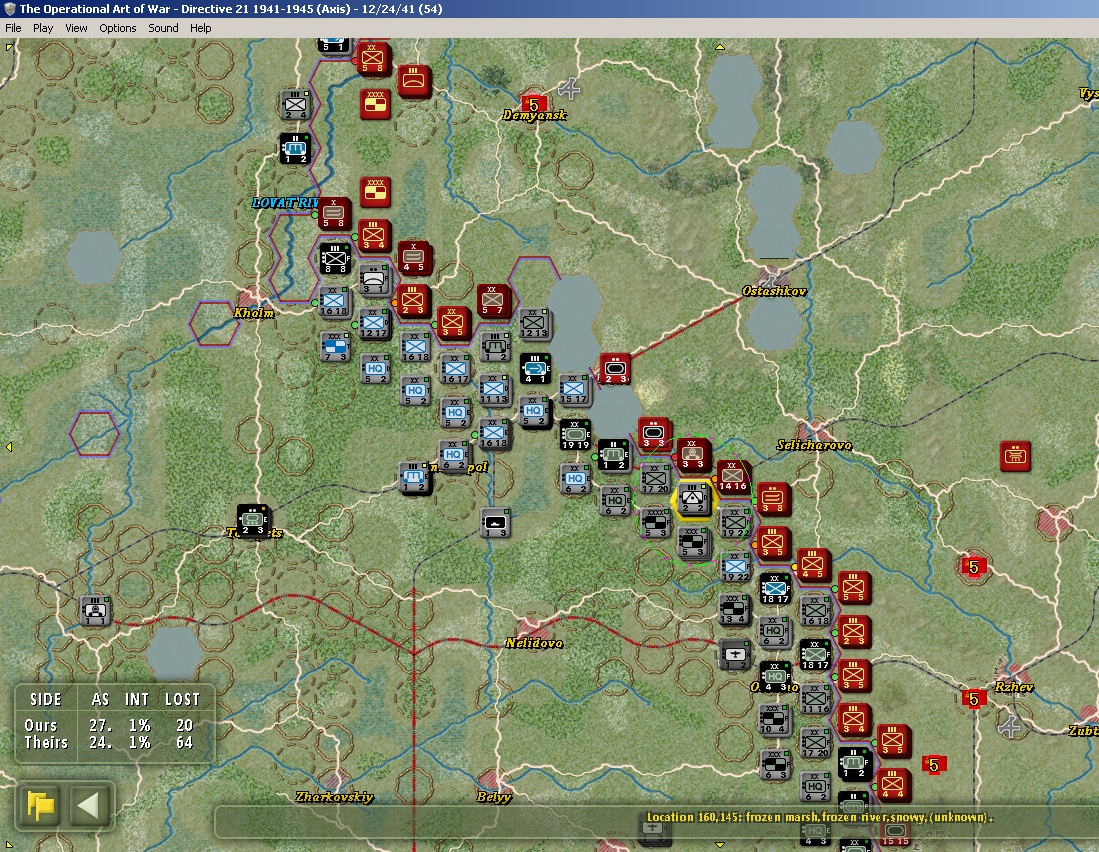This screenshot has height=852, width=1099.
Task: Open the Sound menu
Action: [163, 28]
